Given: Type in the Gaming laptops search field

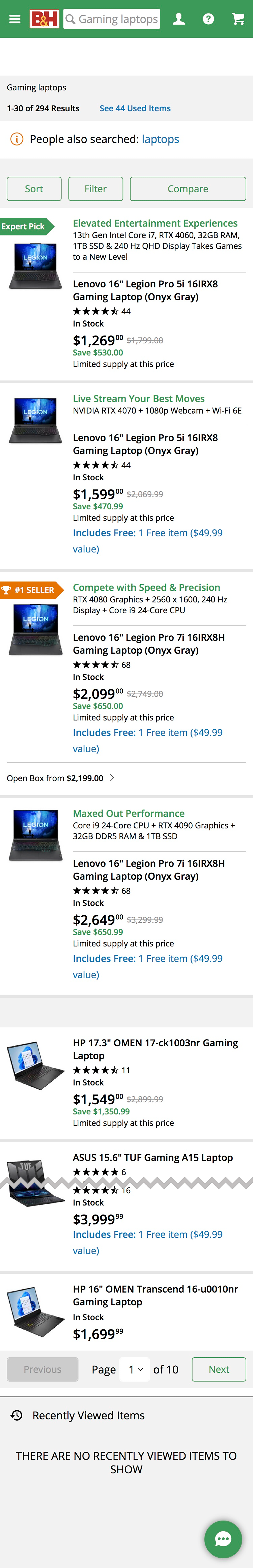Looking at the screenshot, I should point(118,19).
